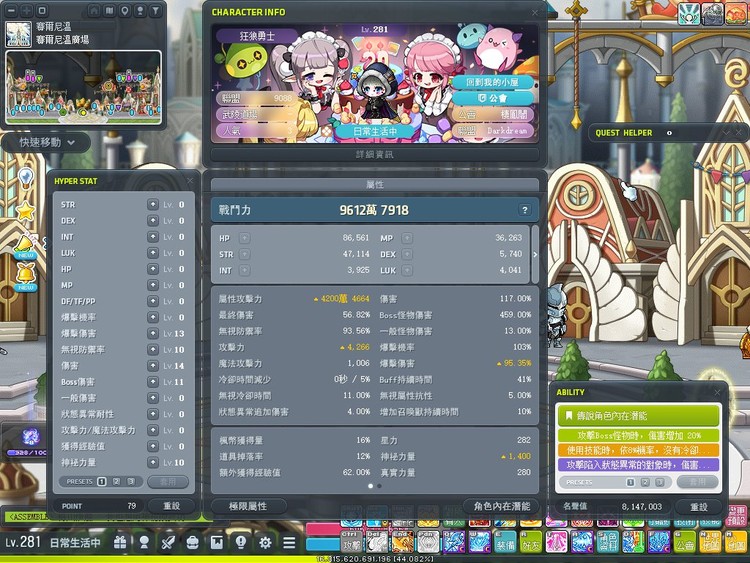Click the lightbulb notification icon on left edge
This screenshot has height=563, width=750.
click(x=25, y=178)
